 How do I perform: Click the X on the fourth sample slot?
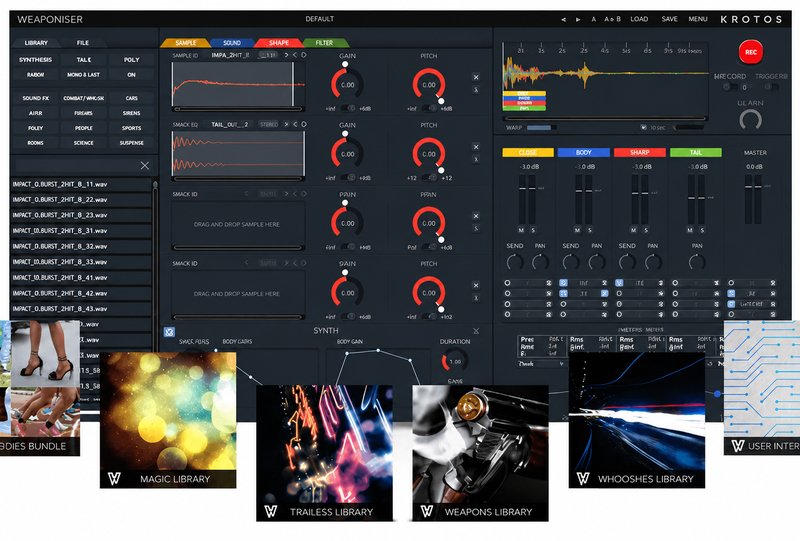click(x=476, y=285)
